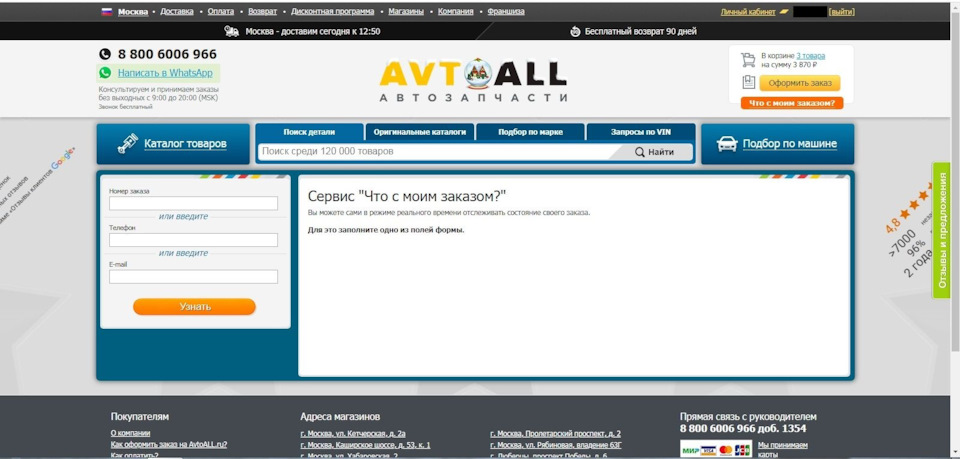Click the Написать в WhatsApp link
This screenshot has height=459, width=960.
tap(165, 73)
